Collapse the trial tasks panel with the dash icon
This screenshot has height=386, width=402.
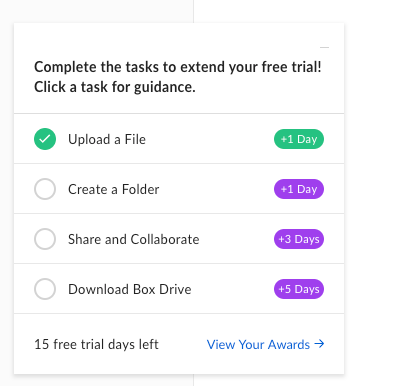(x=324, y=47)
